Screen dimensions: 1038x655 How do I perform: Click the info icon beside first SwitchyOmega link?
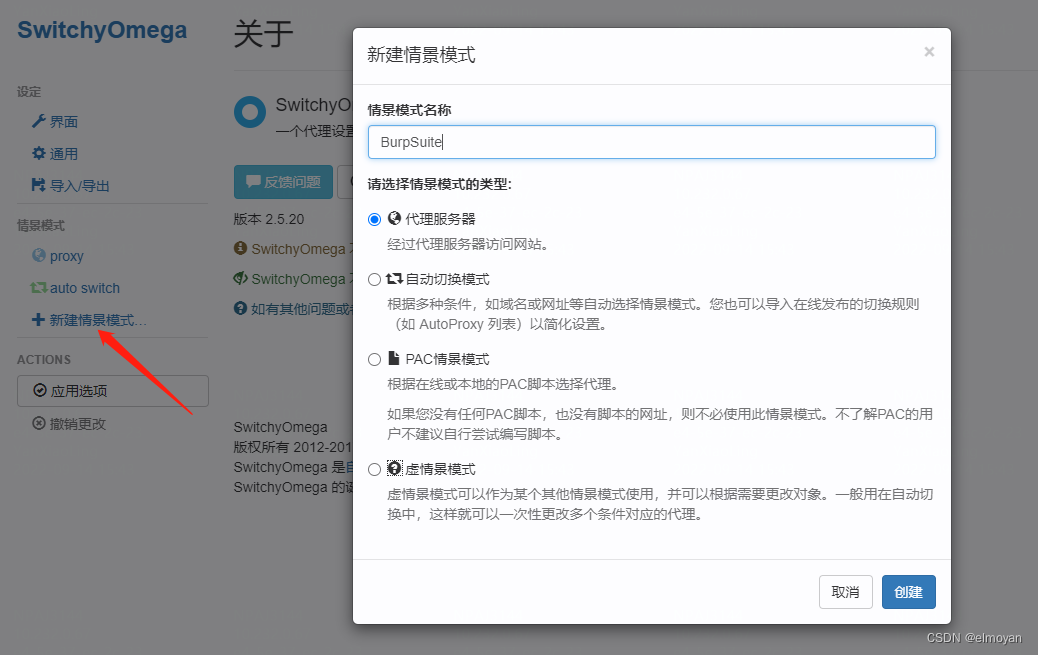coord(240,248)
